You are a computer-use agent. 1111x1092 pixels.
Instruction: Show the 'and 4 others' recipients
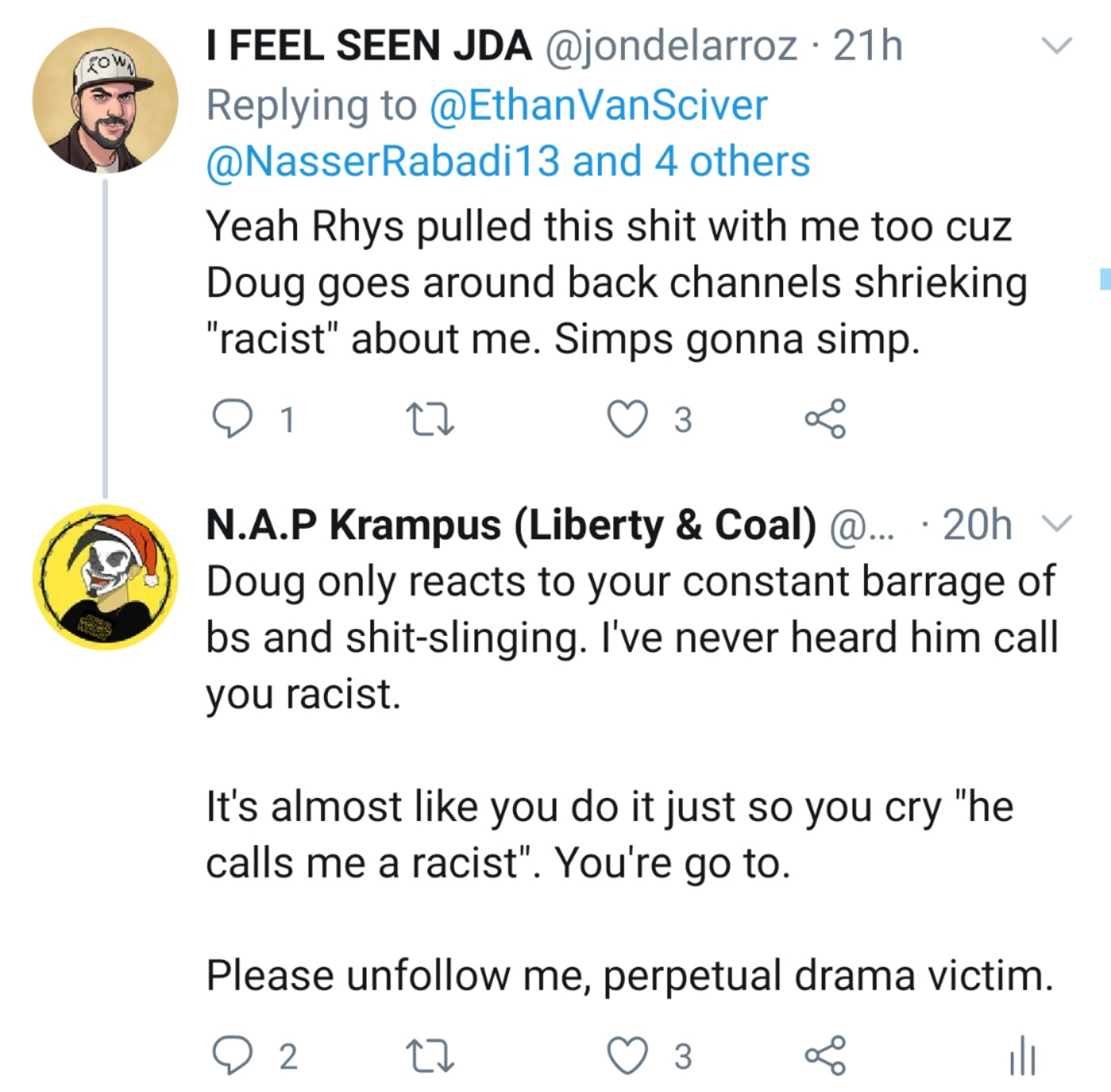[691, 161]
